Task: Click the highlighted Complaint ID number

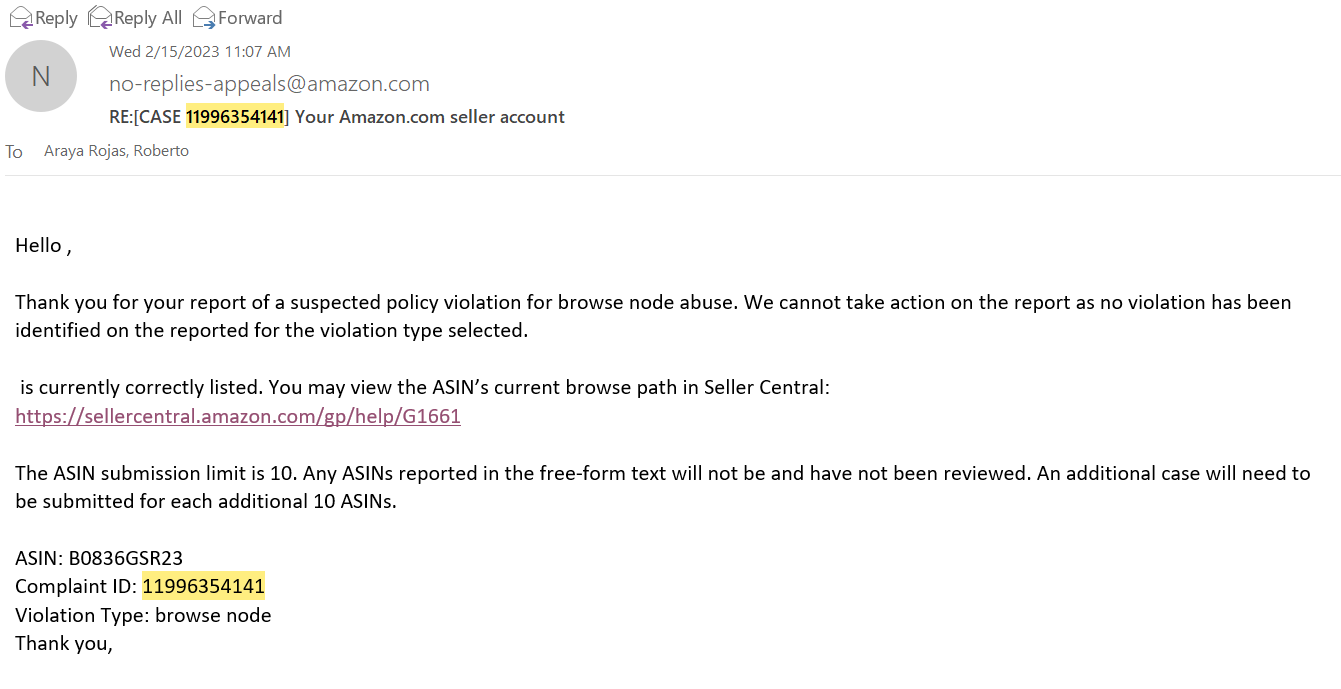Action: coord(203,586)
